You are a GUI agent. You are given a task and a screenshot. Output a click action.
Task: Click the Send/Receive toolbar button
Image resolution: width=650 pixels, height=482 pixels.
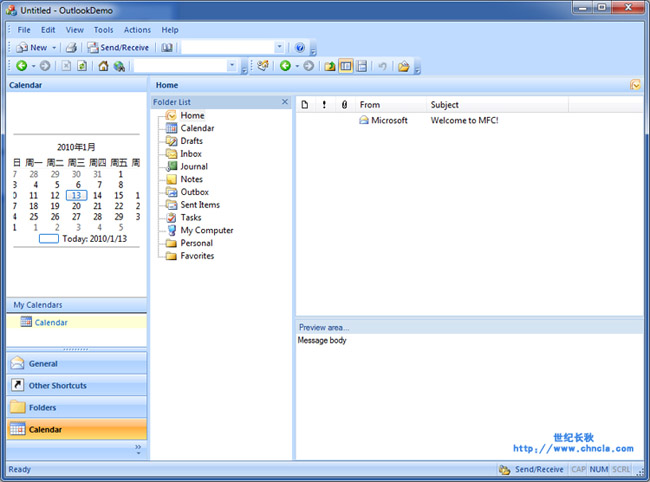pos(119,47)
